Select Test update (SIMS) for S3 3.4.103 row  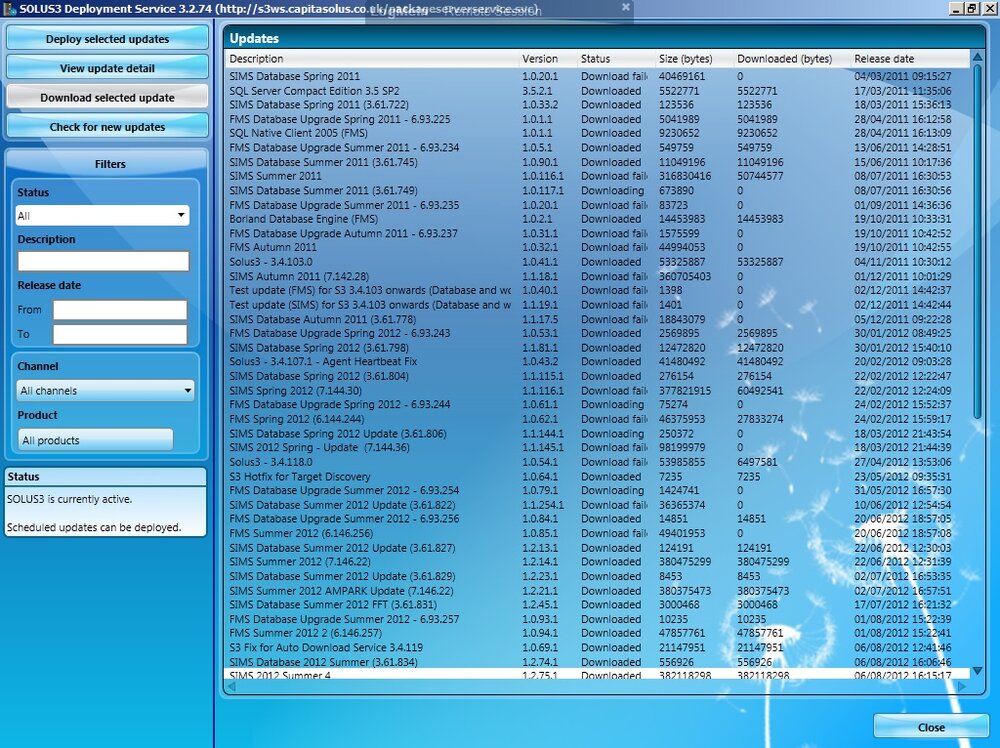point(597,305)
